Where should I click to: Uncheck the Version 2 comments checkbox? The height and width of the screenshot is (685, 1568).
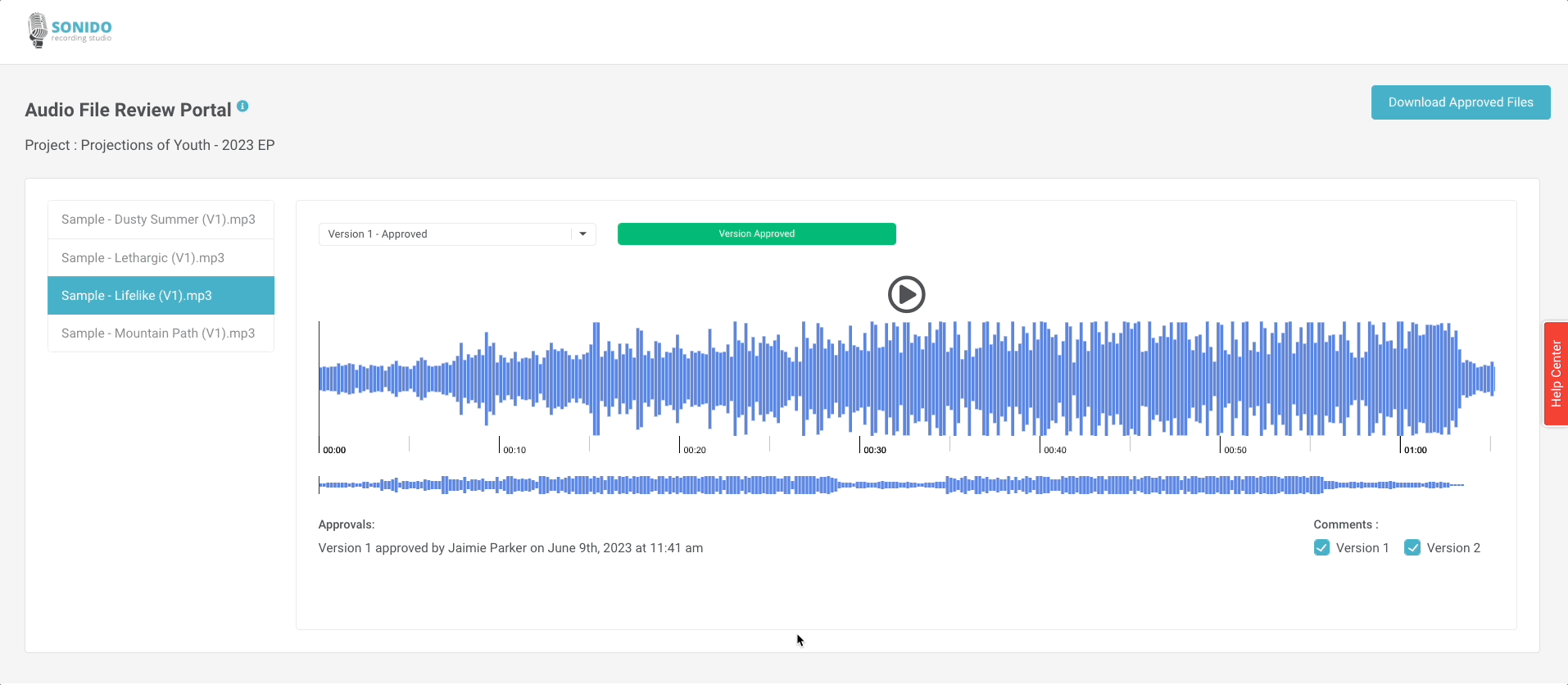point(1412,548)
